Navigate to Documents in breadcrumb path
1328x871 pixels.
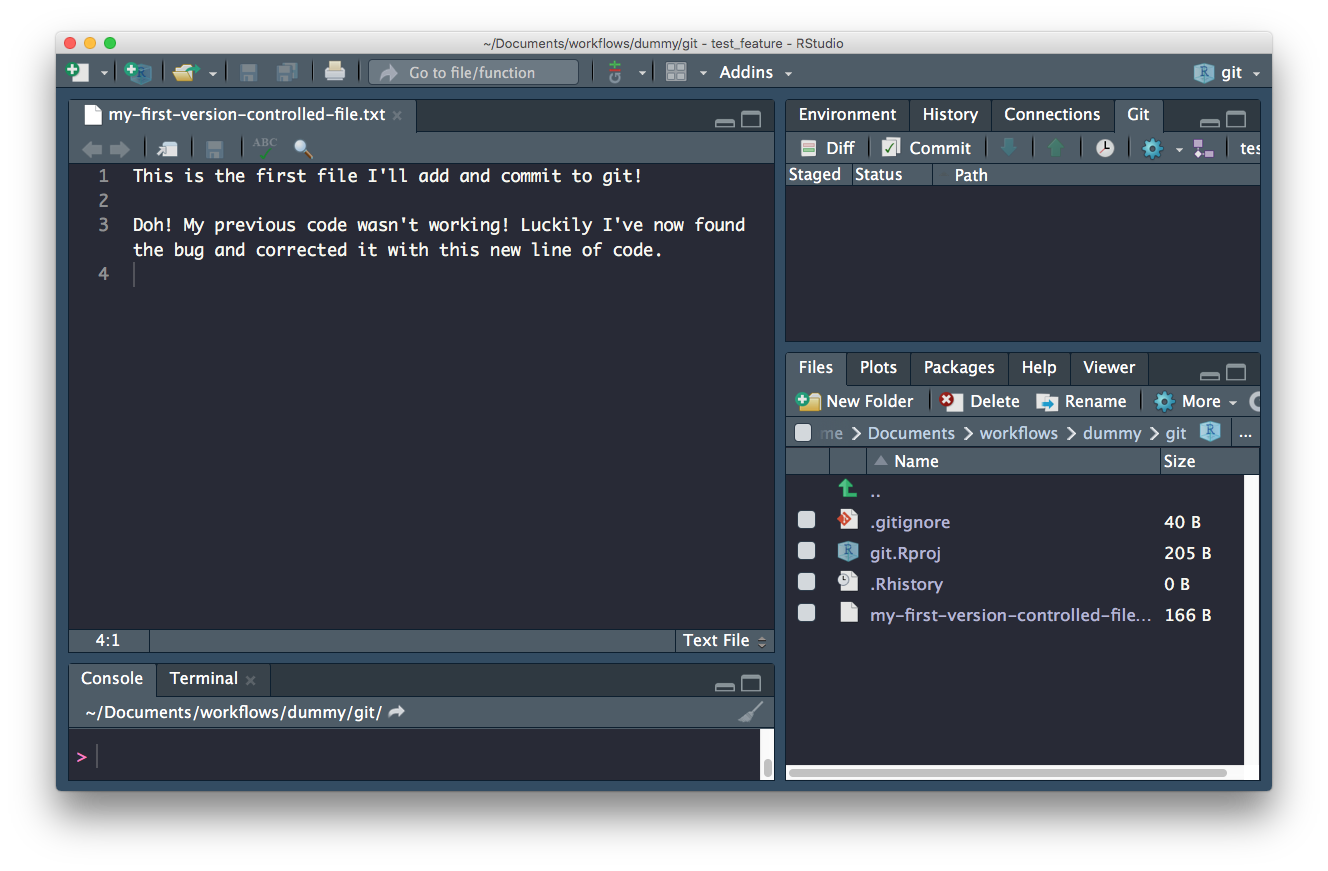(911, 433)
